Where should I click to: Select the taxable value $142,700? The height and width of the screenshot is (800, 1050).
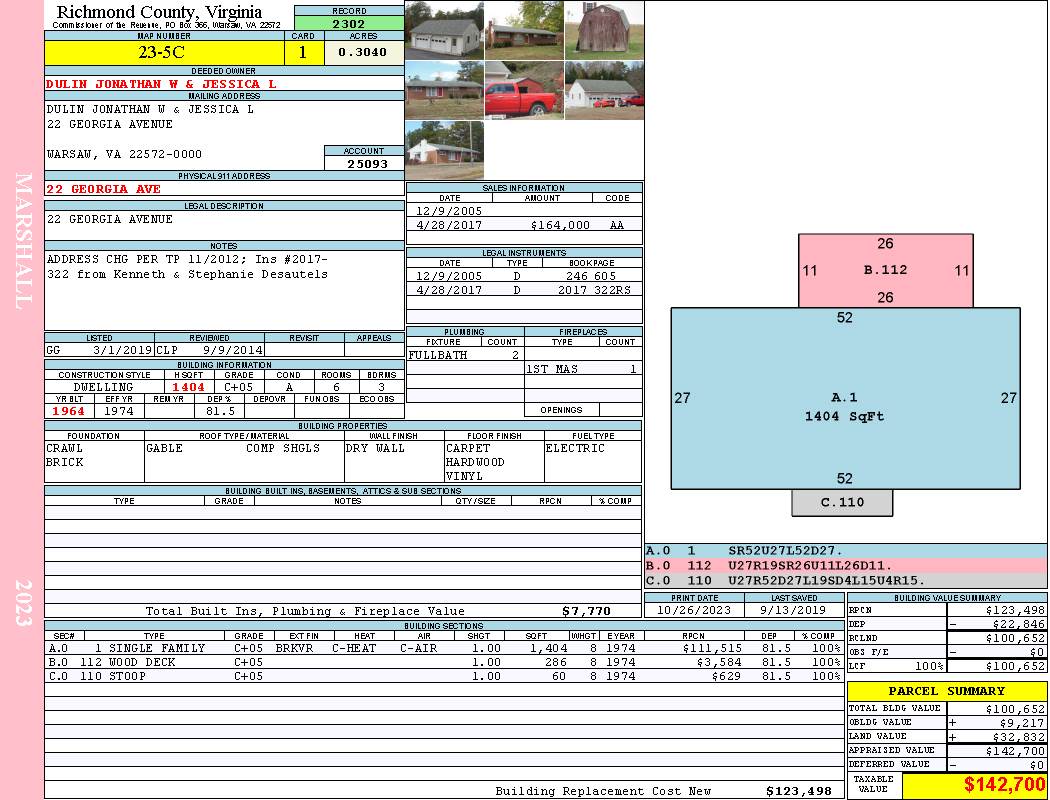[1004, 784]
